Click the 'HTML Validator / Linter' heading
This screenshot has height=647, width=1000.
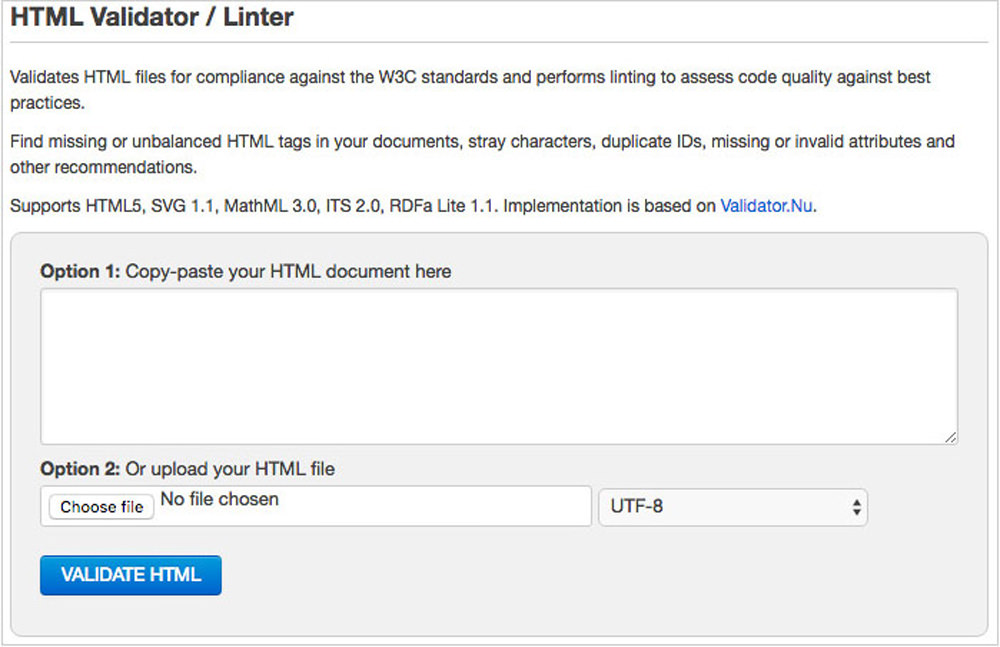[152, 17]
